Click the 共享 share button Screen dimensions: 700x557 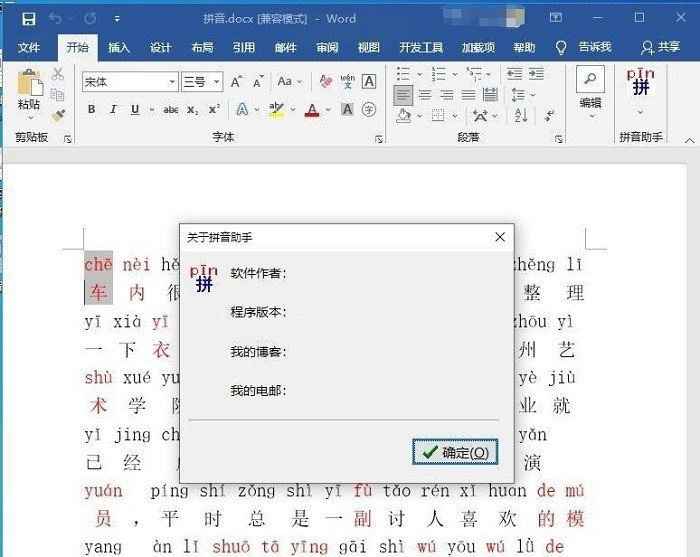coord(661,47)
